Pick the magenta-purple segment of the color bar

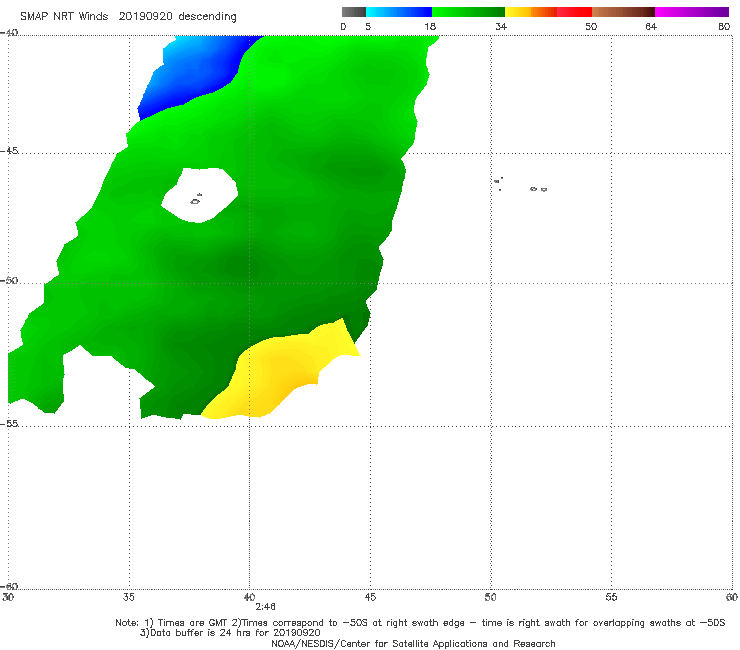click(x=691, y=12)
